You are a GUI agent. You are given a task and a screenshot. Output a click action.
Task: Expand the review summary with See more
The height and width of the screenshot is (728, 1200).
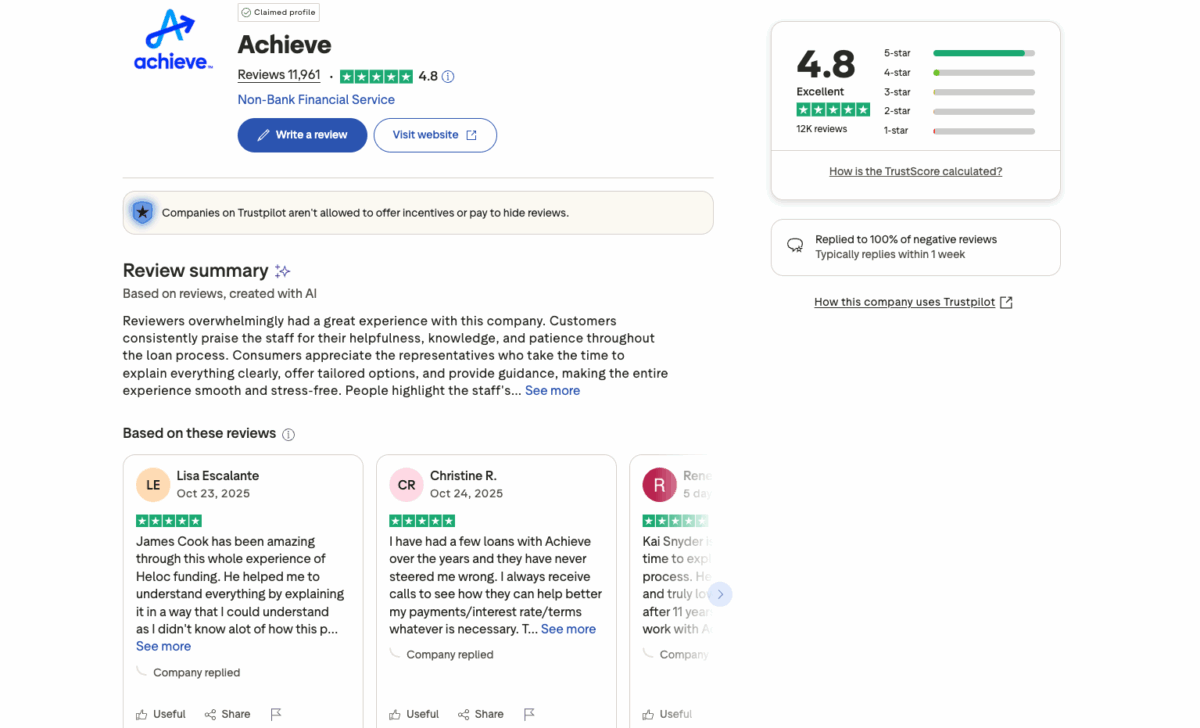click(x=552, y=390)
